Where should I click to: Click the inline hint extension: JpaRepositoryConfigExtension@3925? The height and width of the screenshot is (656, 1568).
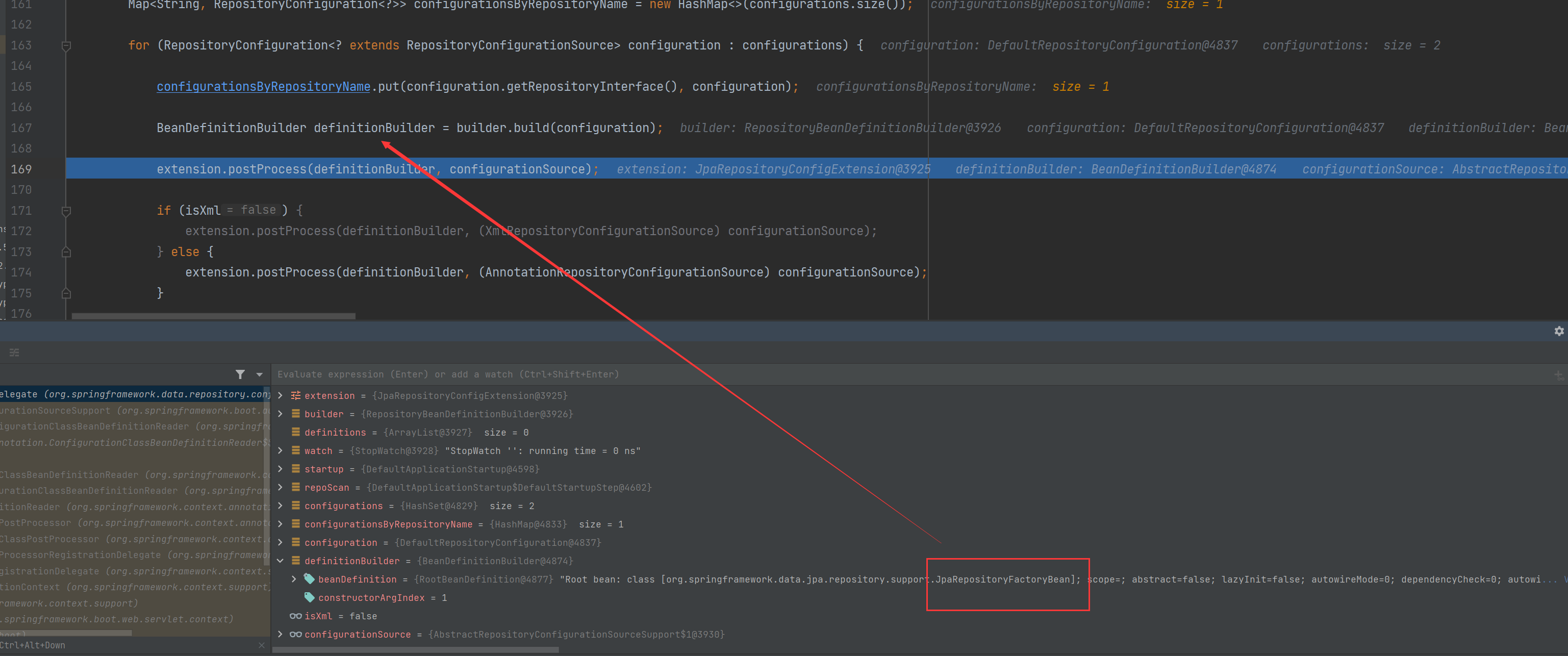pos(774,169)
